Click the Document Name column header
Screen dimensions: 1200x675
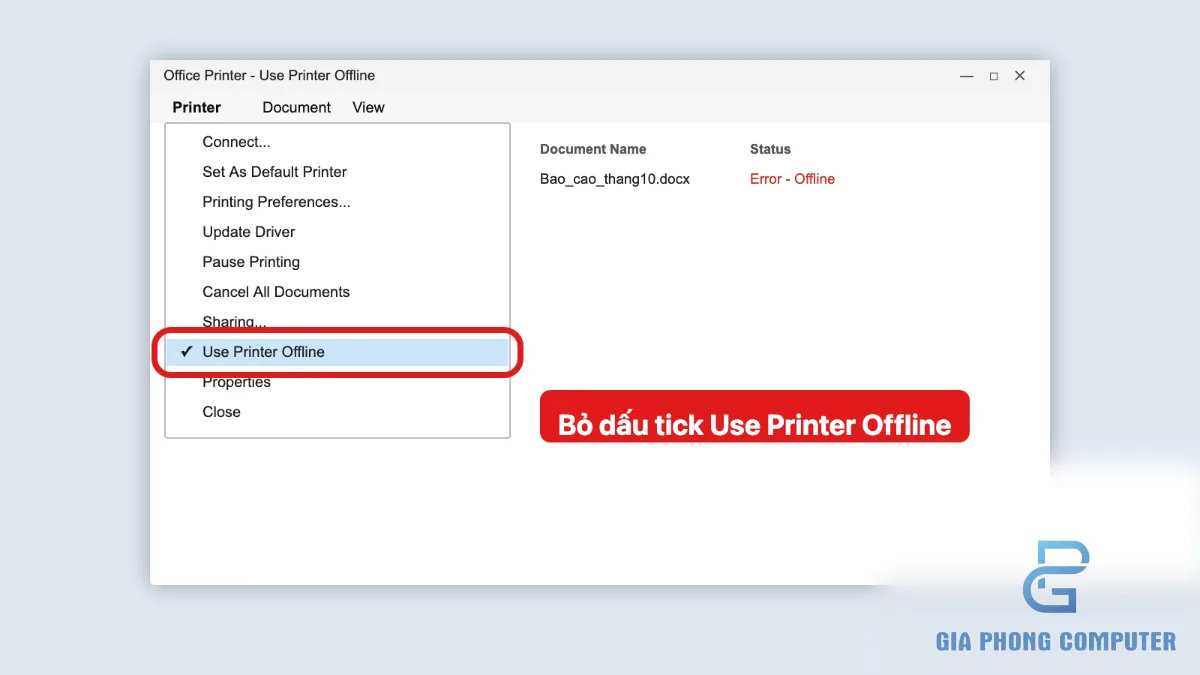tap(593, 149)
